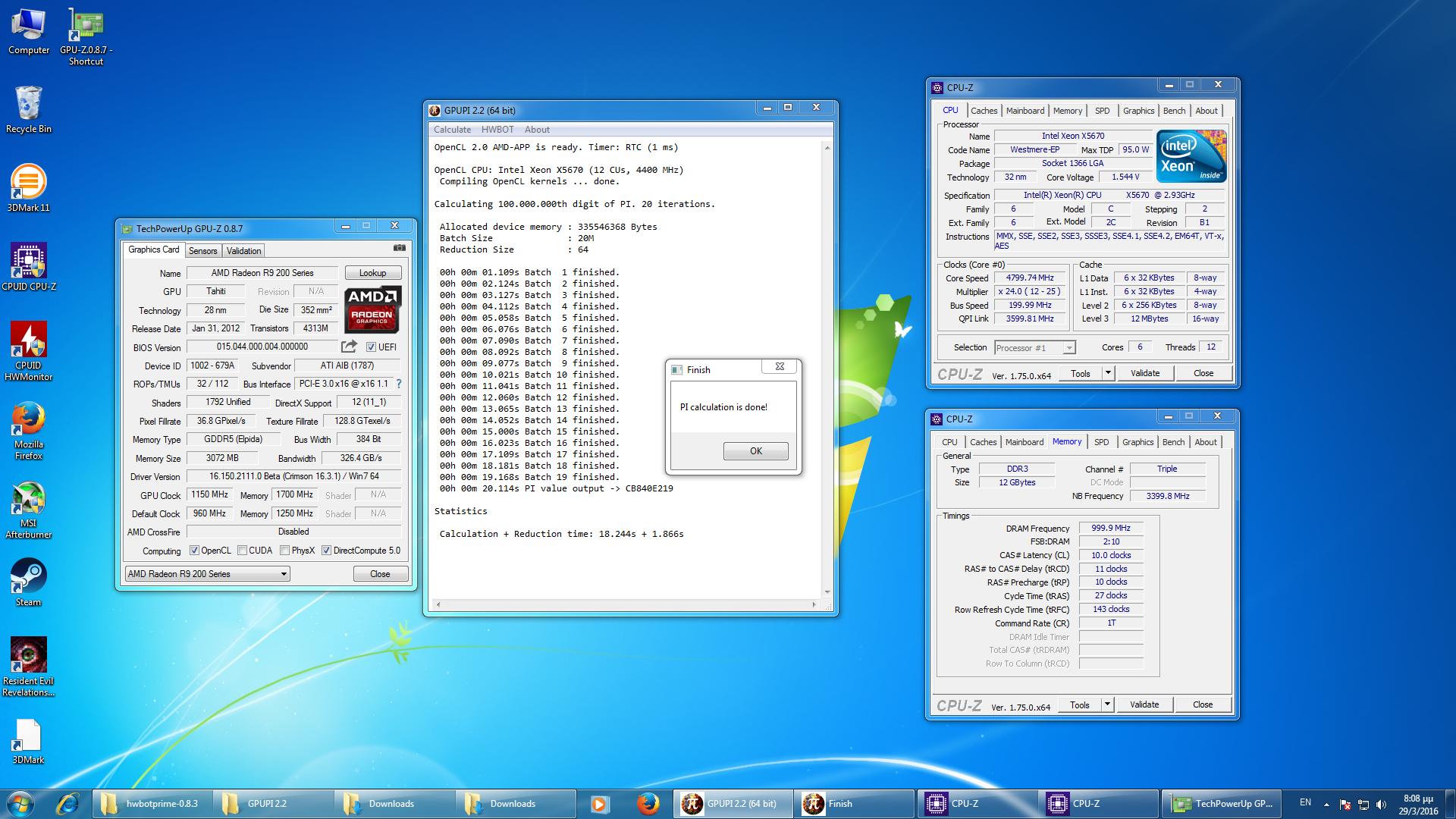This screenshot has height=819, width=1456.
Task: Click Validate in lower CPU-Z Memory window
Action: pos(1144,704)
